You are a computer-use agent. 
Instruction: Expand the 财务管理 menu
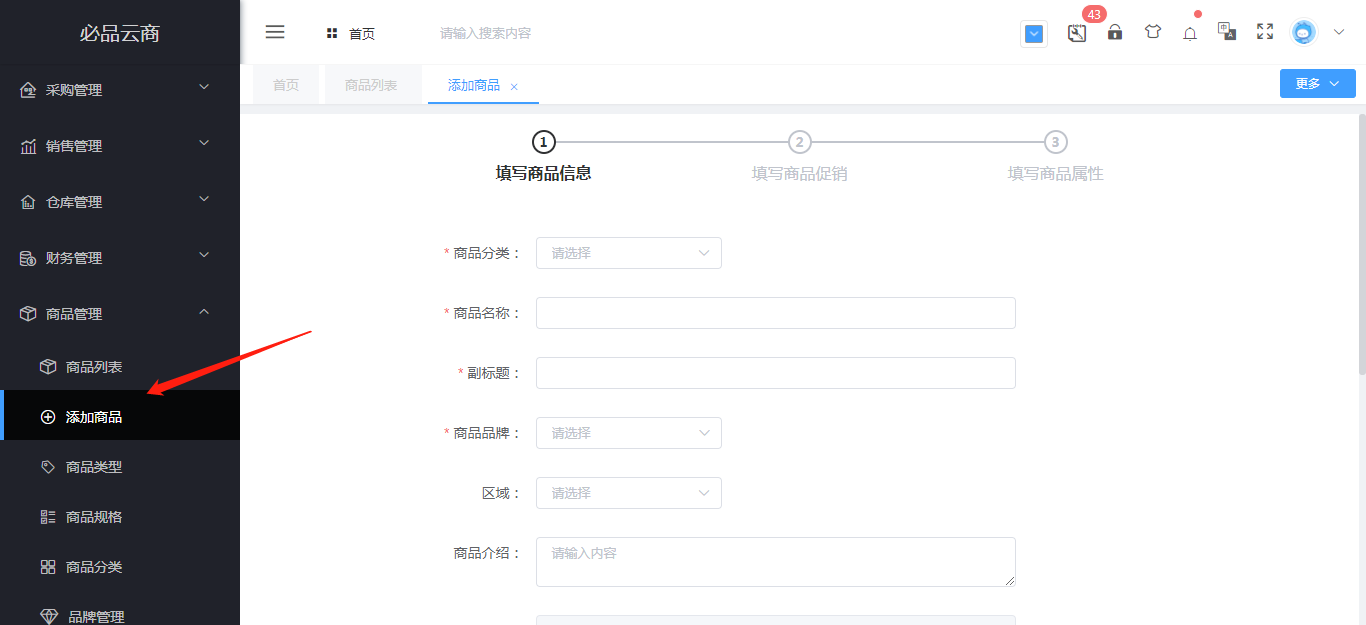click(x=120, y=257)
